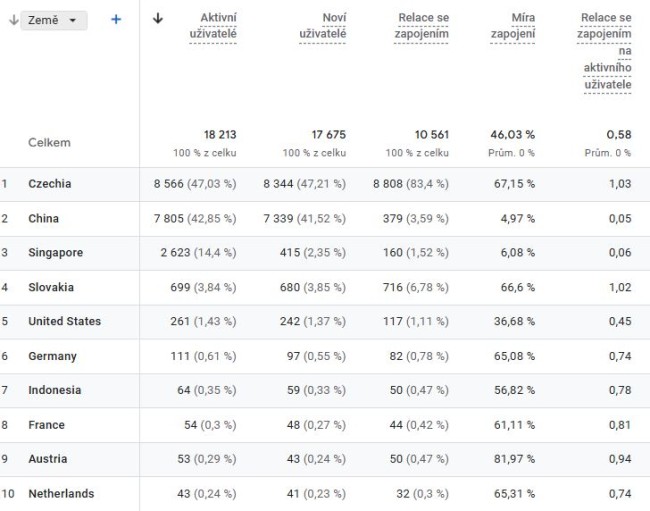650x511 pixels.
Task: Sort by Relace se zapojením column
Action: tap(422, 26)
